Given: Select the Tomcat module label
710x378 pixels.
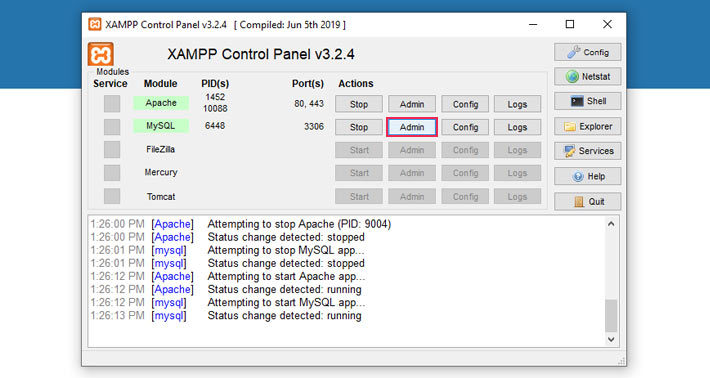Looking at the screenshot, I should (161, 196).
